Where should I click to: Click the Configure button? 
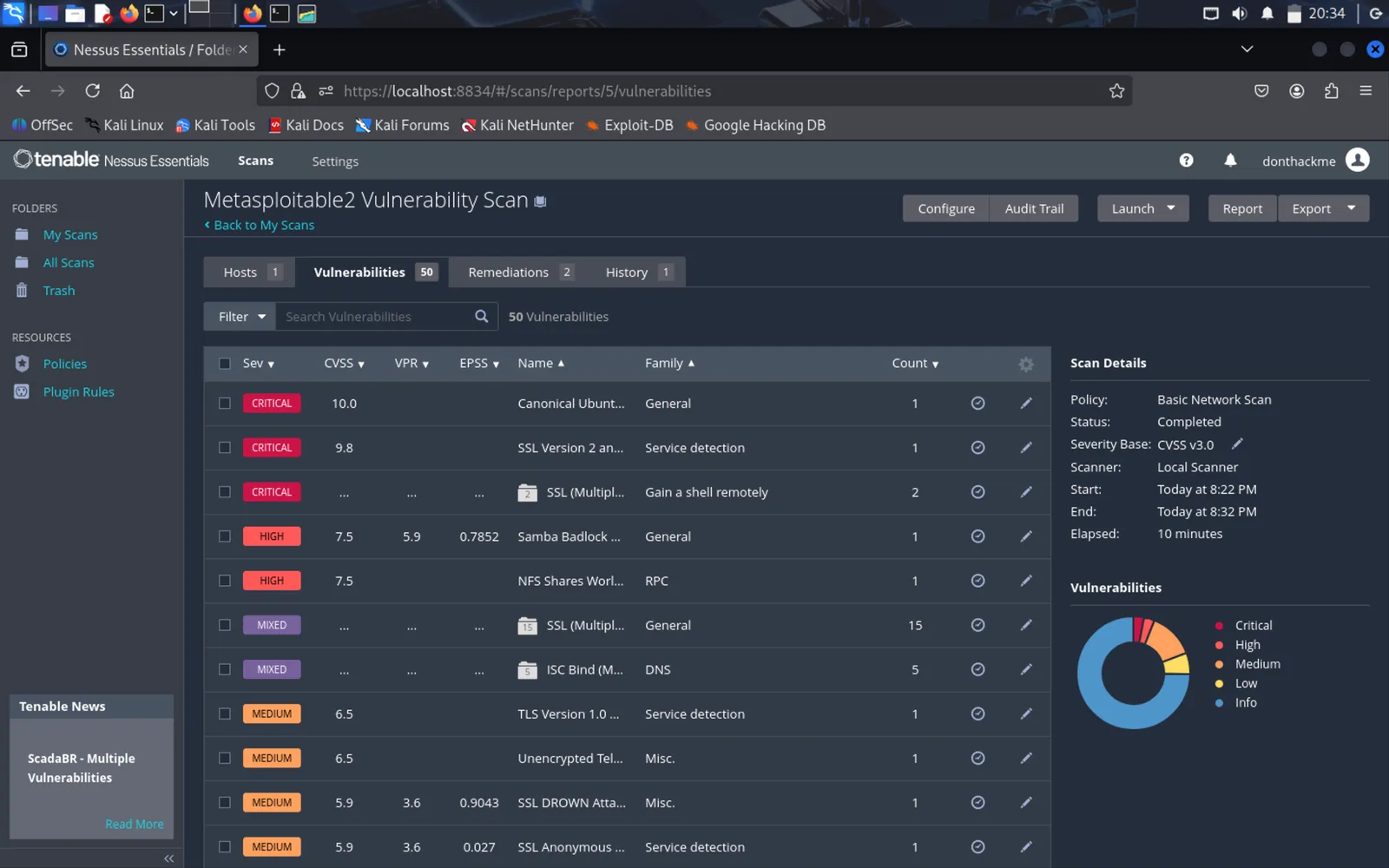(946, 208)
